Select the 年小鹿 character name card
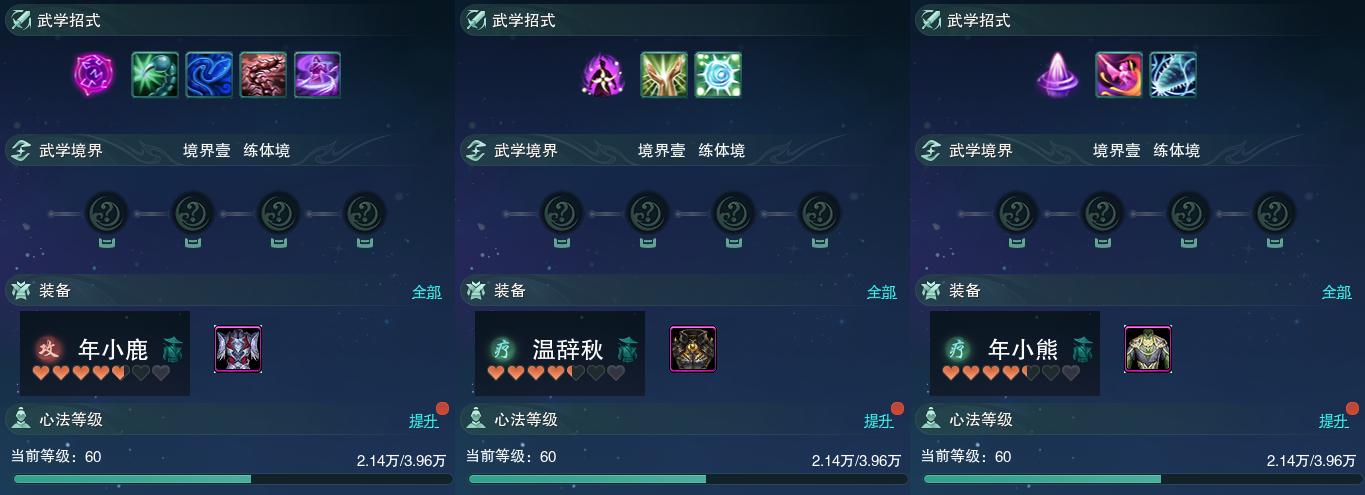 click(105, 353)
